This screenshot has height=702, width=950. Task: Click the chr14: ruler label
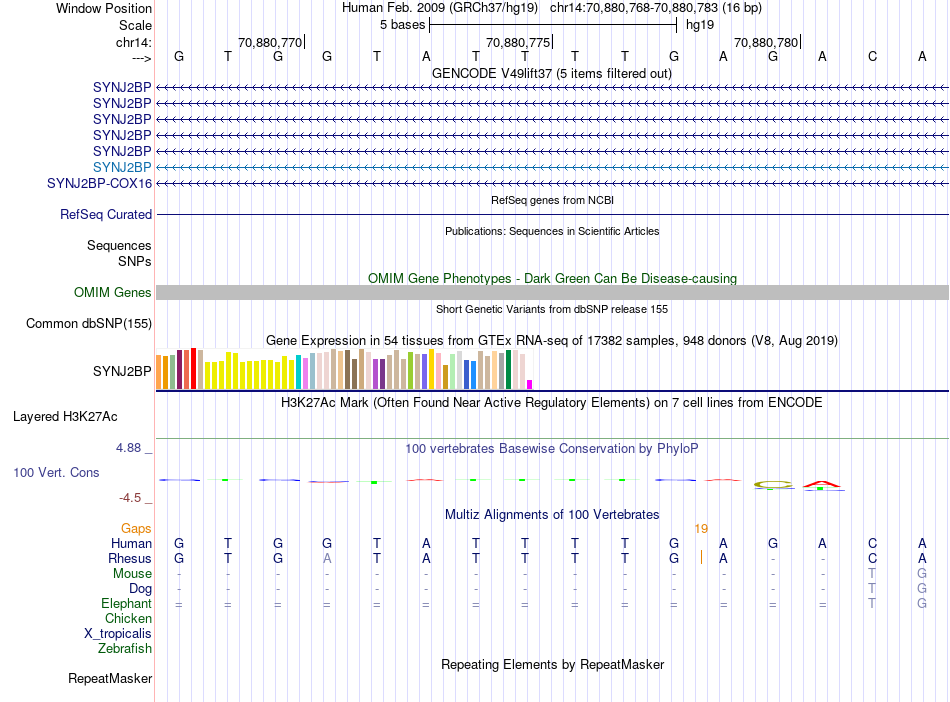tap(133, 42)
